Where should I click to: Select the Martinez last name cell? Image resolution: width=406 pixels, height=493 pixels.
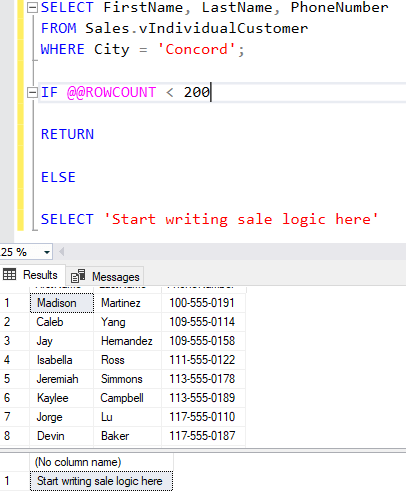click(x=128, y=303)
